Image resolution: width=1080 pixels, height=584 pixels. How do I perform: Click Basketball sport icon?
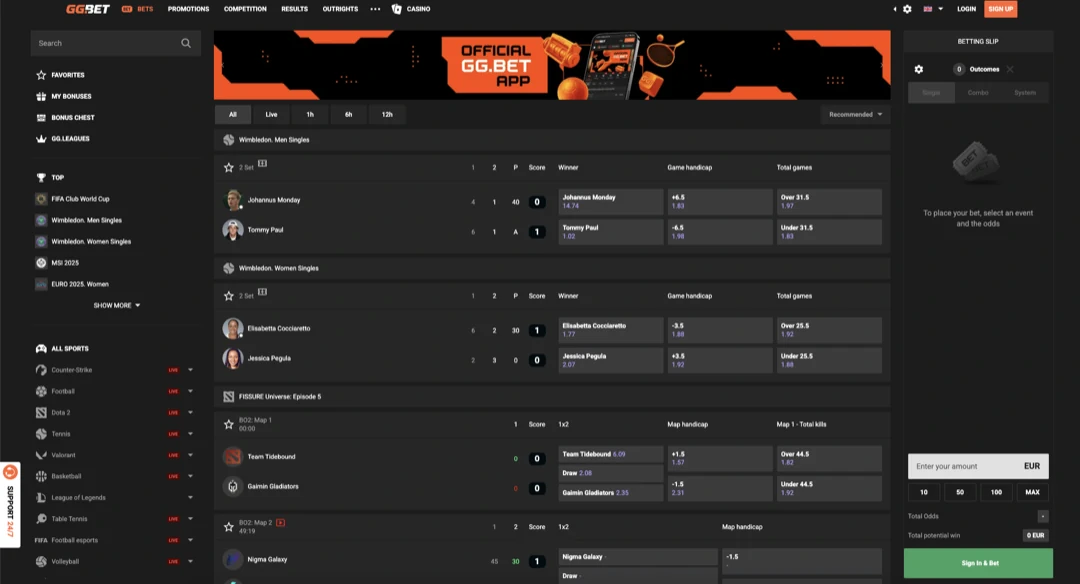click(x=41, y=476)
